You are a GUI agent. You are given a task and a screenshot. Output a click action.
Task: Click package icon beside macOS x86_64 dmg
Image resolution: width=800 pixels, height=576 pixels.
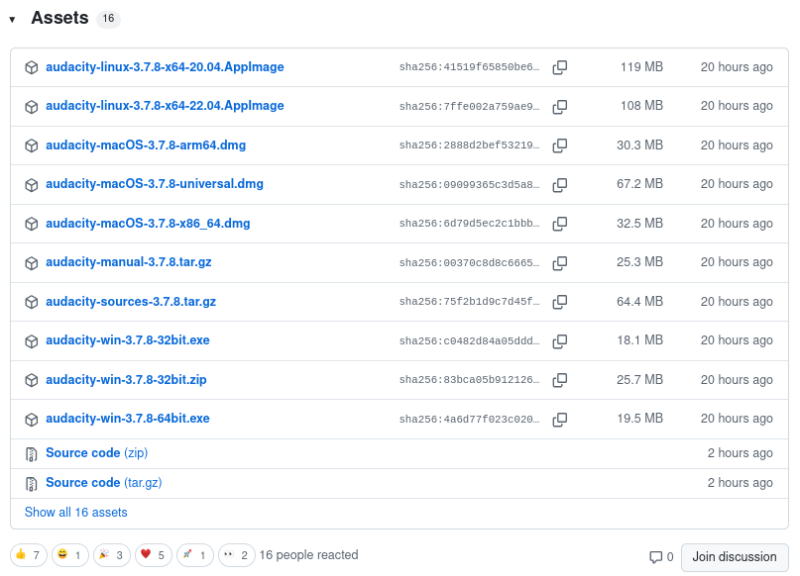[32, 223]
